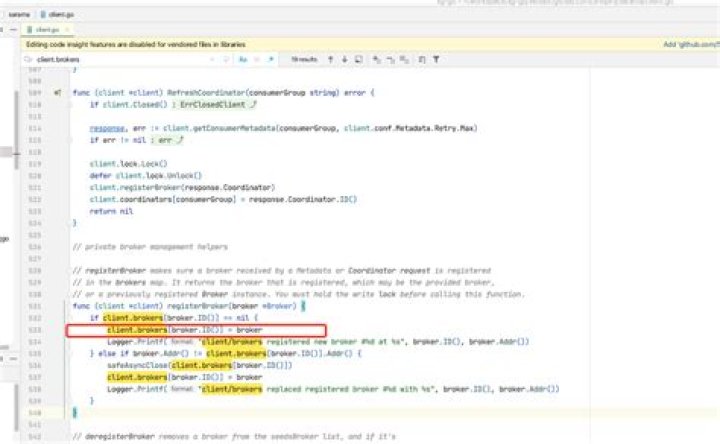This screenshot has height=444, width=720.
Task: Close the client.go editor tab
Action: pos(67,29)
